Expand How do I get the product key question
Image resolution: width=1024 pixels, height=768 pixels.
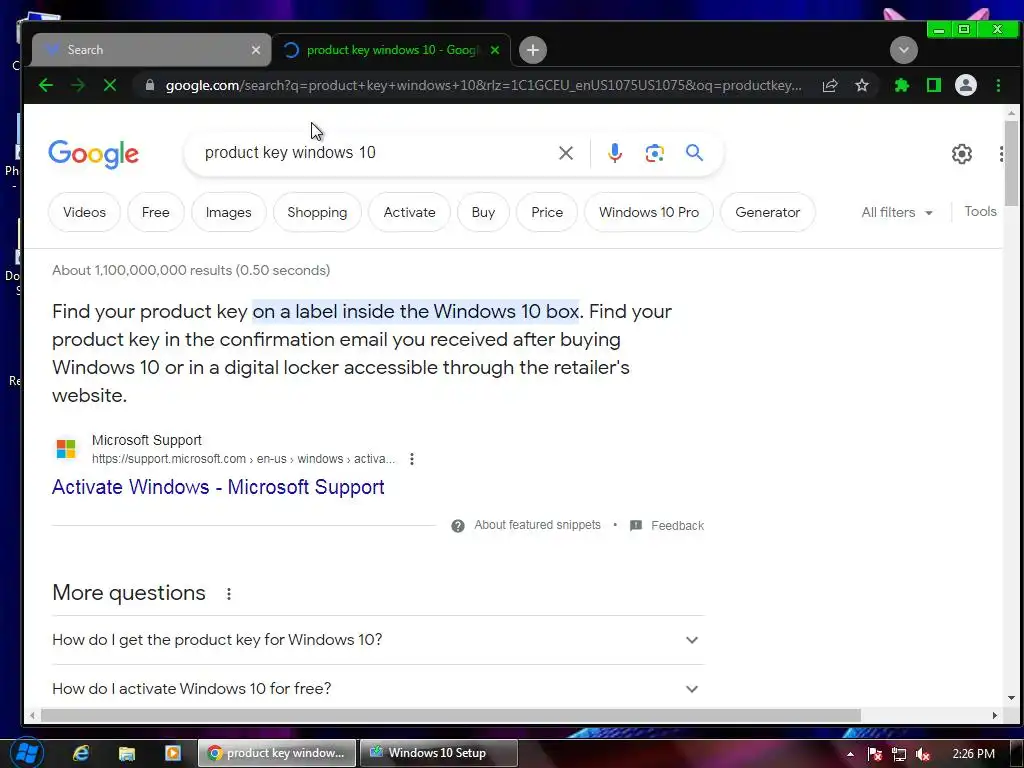tap(377, 640)
